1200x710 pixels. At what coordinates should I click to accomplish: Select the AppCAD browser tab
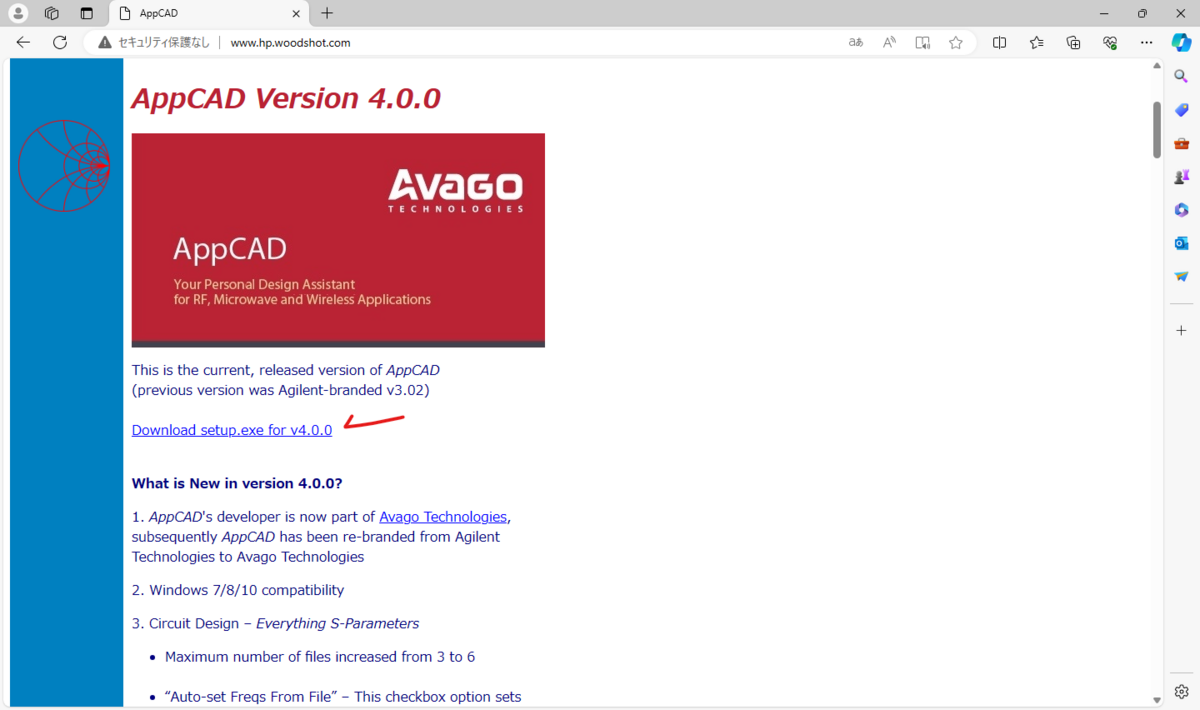pos(208,14)
